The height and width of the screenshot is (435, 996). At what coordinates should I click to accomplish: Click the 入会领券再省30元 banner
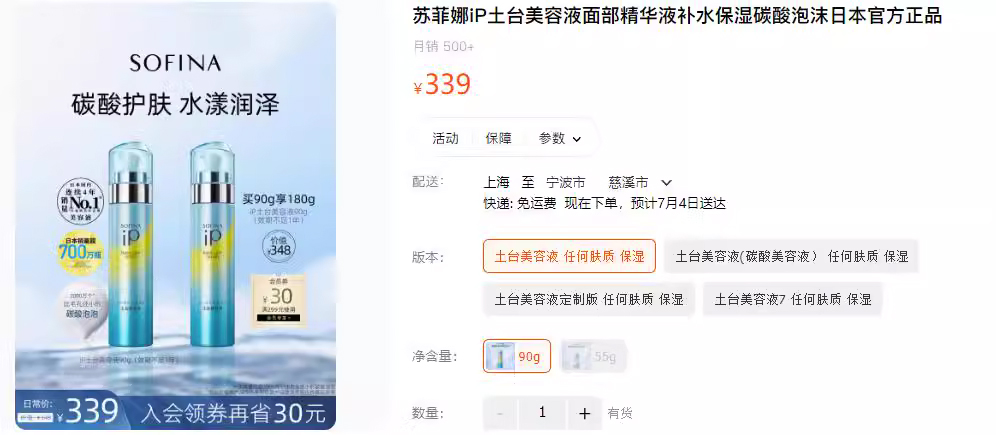coord(233,413)
